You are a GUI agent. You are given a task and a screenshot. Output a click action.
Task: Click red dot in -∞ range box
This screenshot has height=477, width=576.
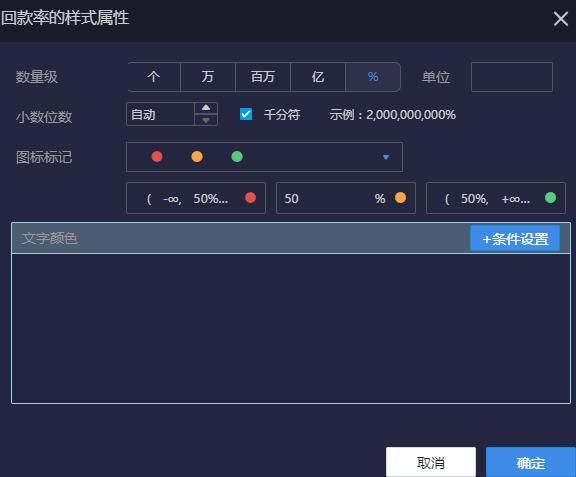(251, 198)
